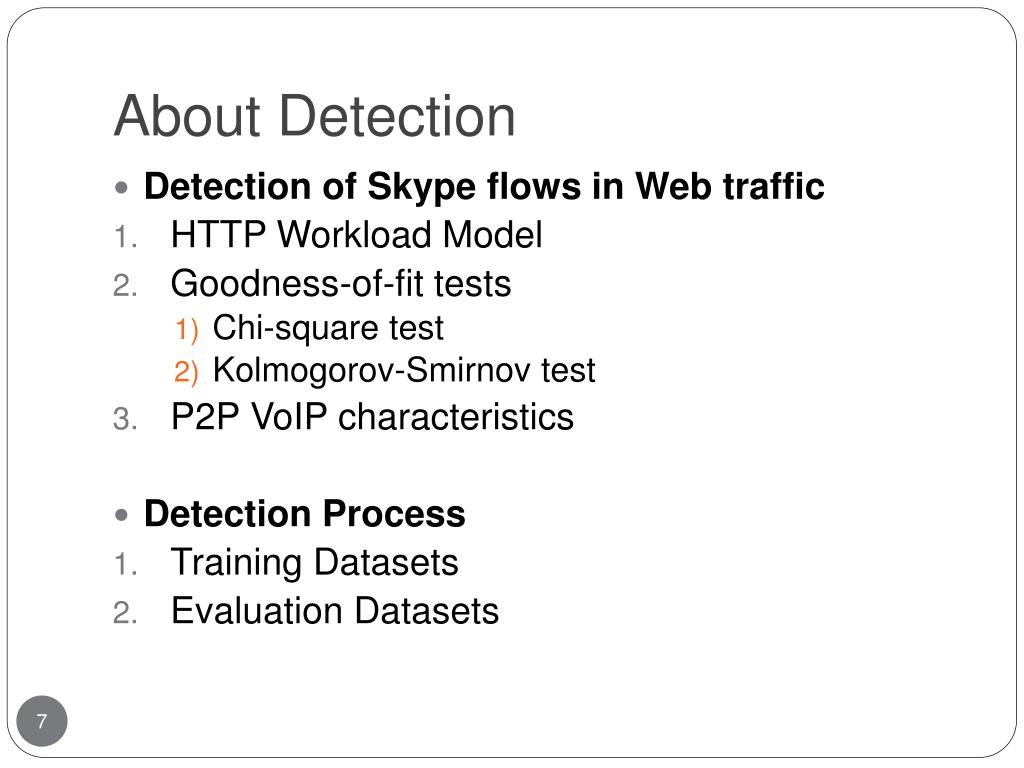Select the Chi-square test sub-item
This screenshot has height=768, width=1024.
[328, 328]
